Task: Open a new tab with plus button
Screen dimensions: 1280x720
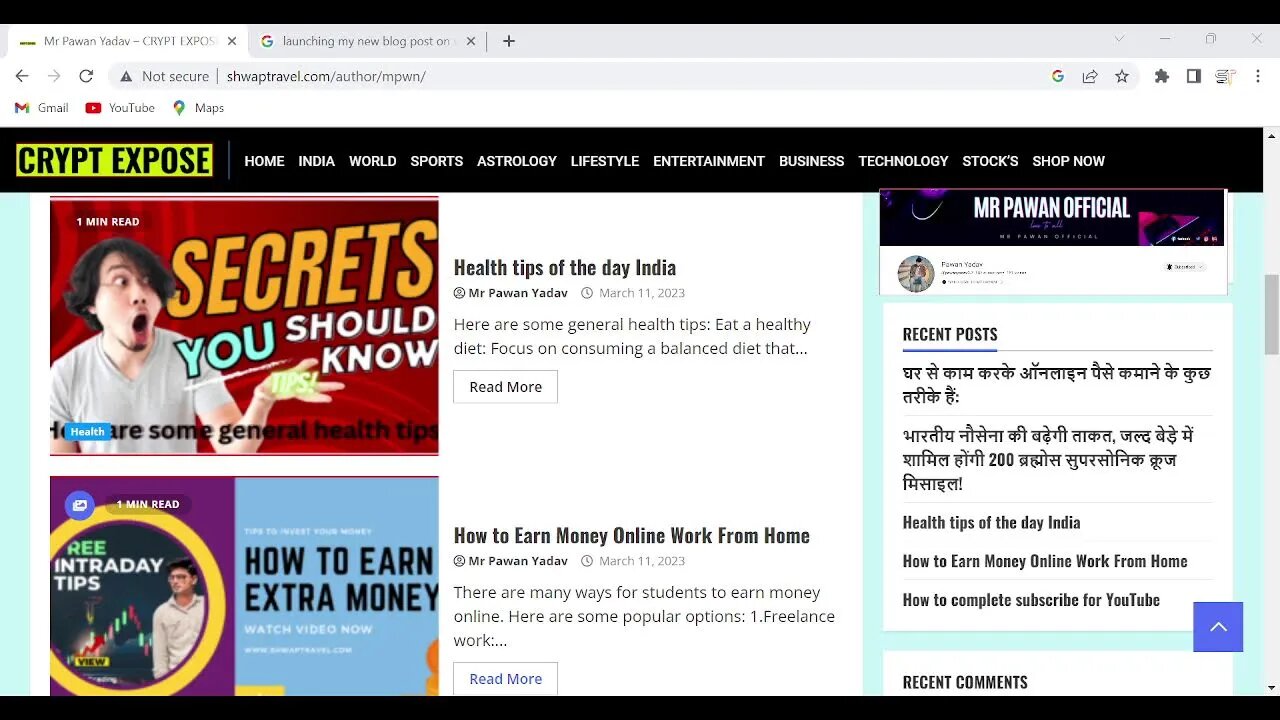Action: [x=509, y=41]
